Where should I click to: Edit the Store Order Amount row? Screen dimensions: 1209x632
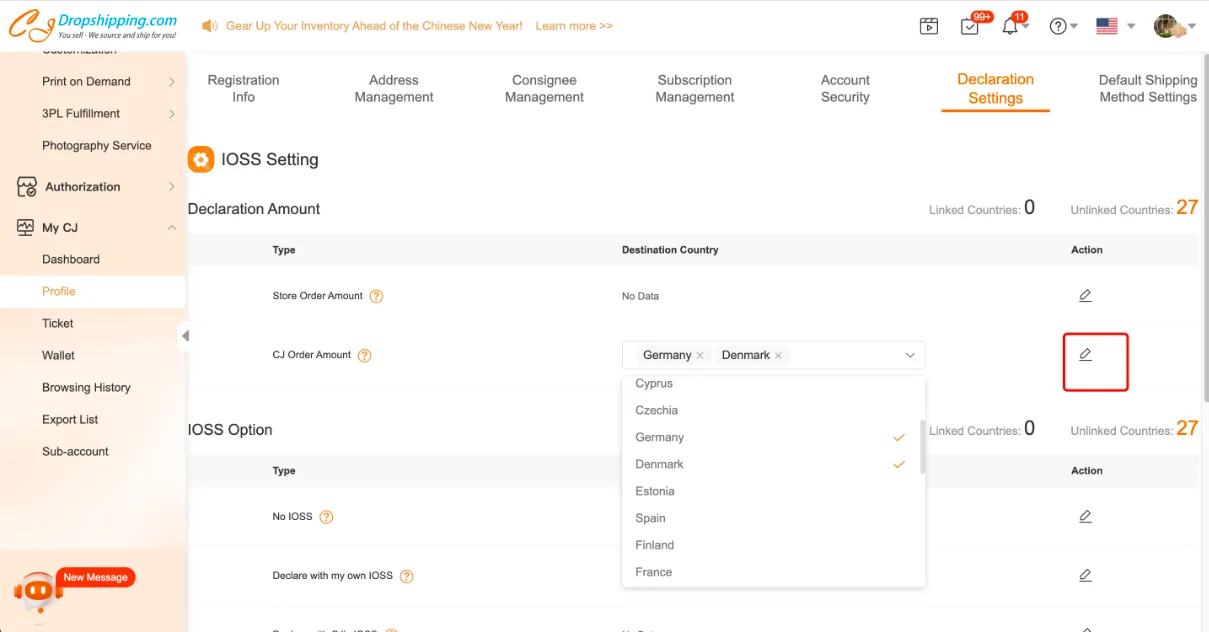click(1085, 296)
